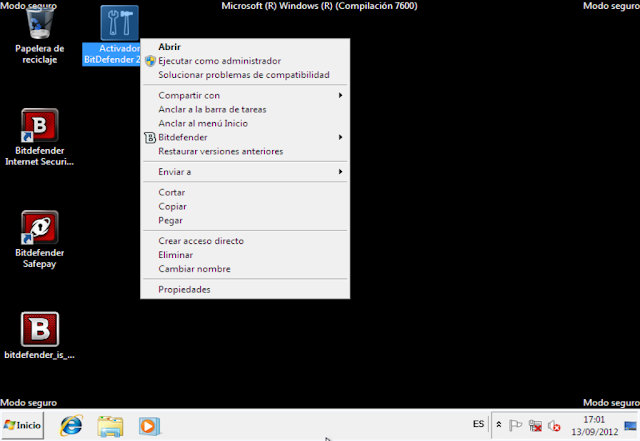640x441 pixels.
Task: Open the Inicio start menu
Action: point(22,425)
